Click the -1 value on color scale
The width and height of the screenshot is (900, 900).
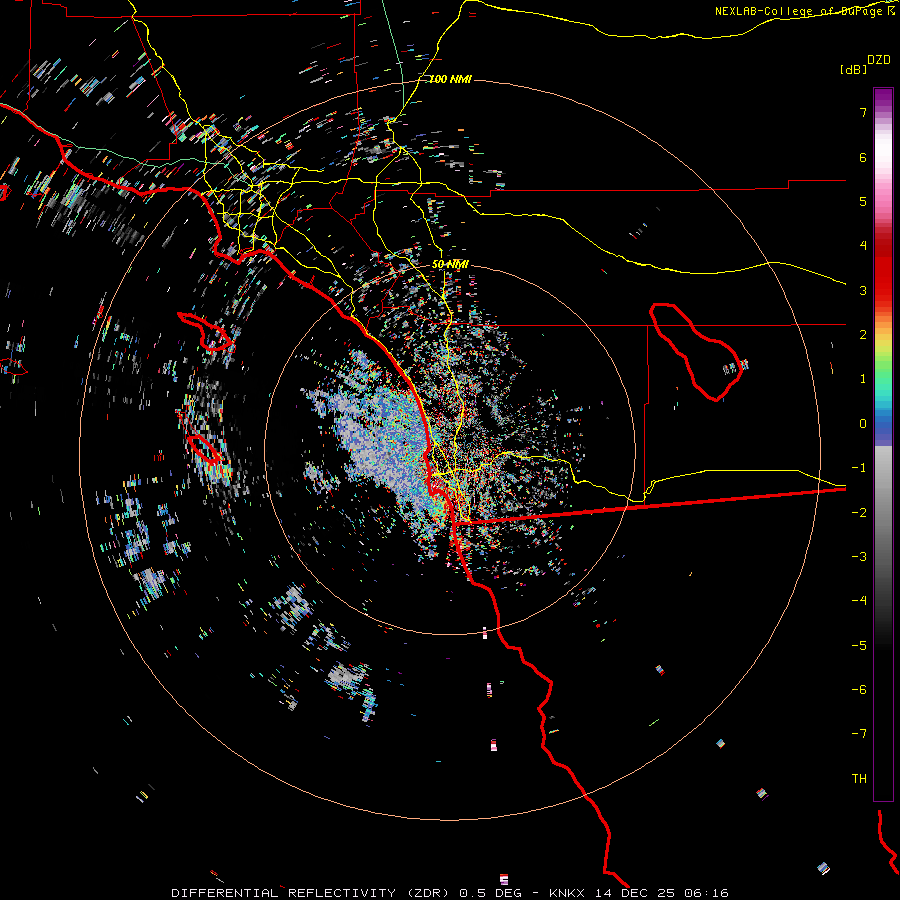(859, 468)
